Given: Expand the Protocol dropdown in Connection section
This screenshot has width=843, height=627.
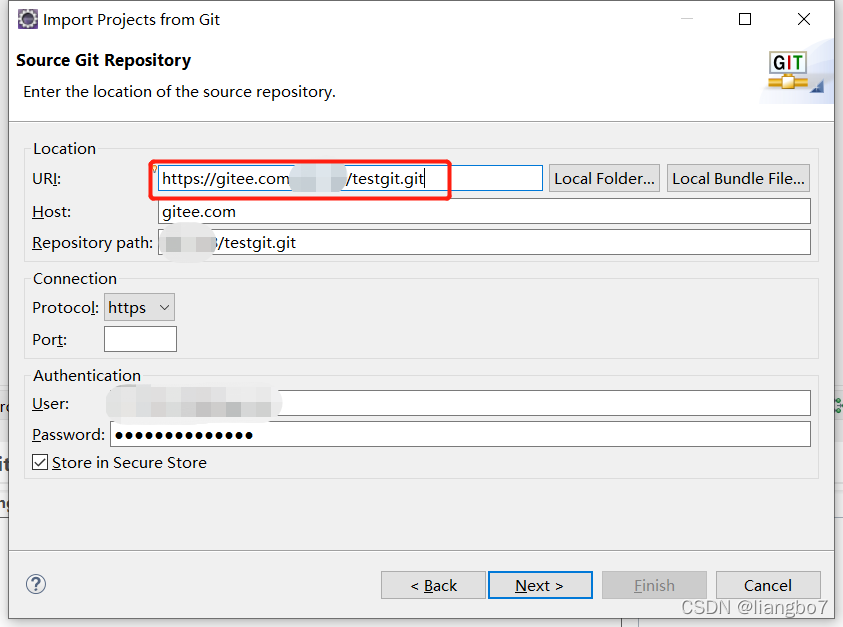Looking at the screenshot, I should (x=164, y=307).
